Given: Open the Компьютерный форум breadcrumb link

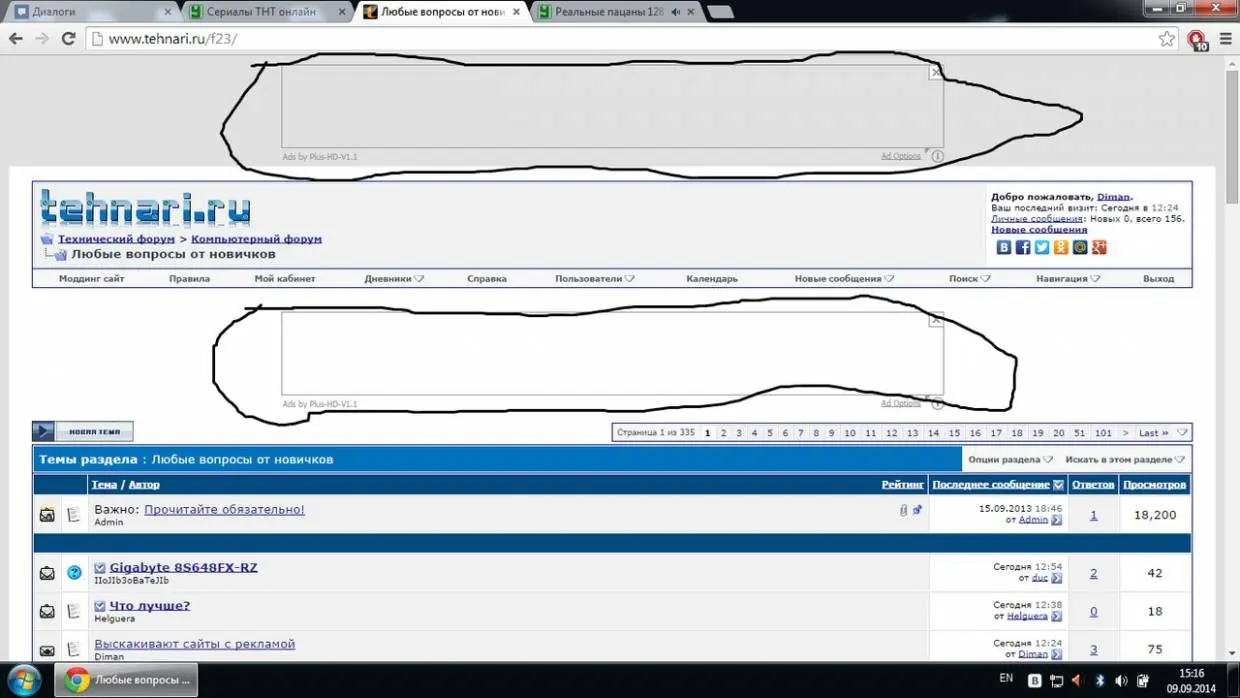Looking at the screenshot, I should [257, 239].
